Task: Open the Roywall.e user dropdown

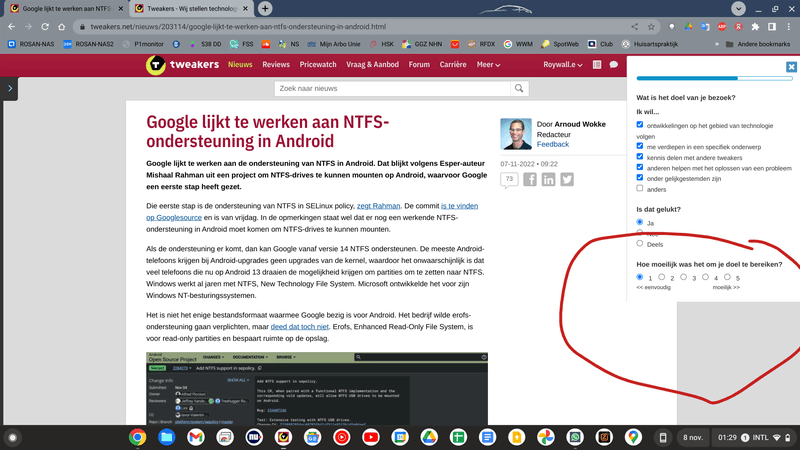Action: point(563,65)
